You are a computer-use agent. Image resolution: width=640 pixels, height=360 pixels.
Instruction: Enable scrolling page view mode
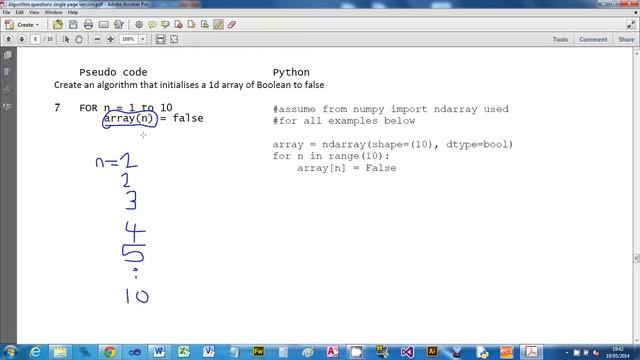click(x=161, y=39)
